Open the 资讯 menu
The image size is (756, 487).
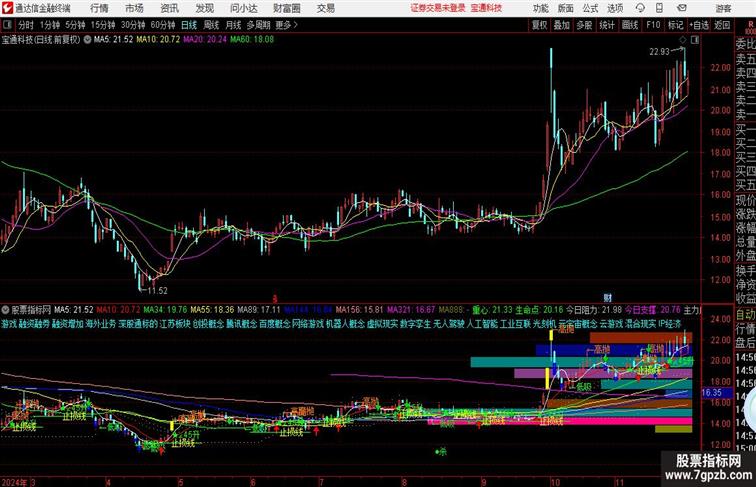170,8
